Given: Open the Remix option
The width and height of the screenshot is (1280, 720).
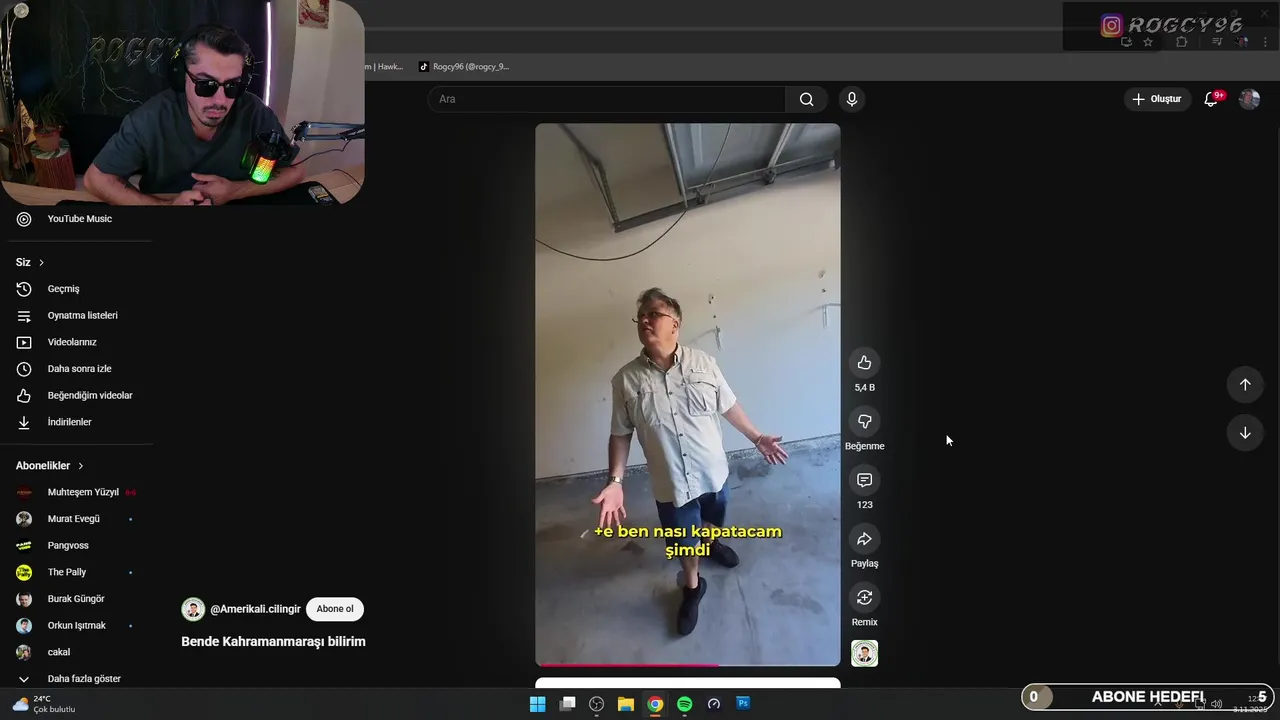Looking at the screenshot, I should [x=864, y=598].
